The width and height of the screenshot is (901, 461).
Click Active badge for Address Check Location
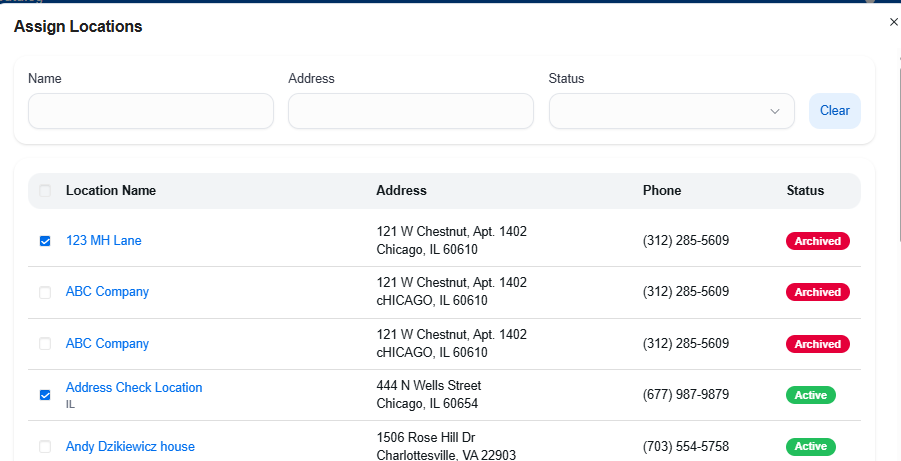pyautogui.click(x=810, y=395)
